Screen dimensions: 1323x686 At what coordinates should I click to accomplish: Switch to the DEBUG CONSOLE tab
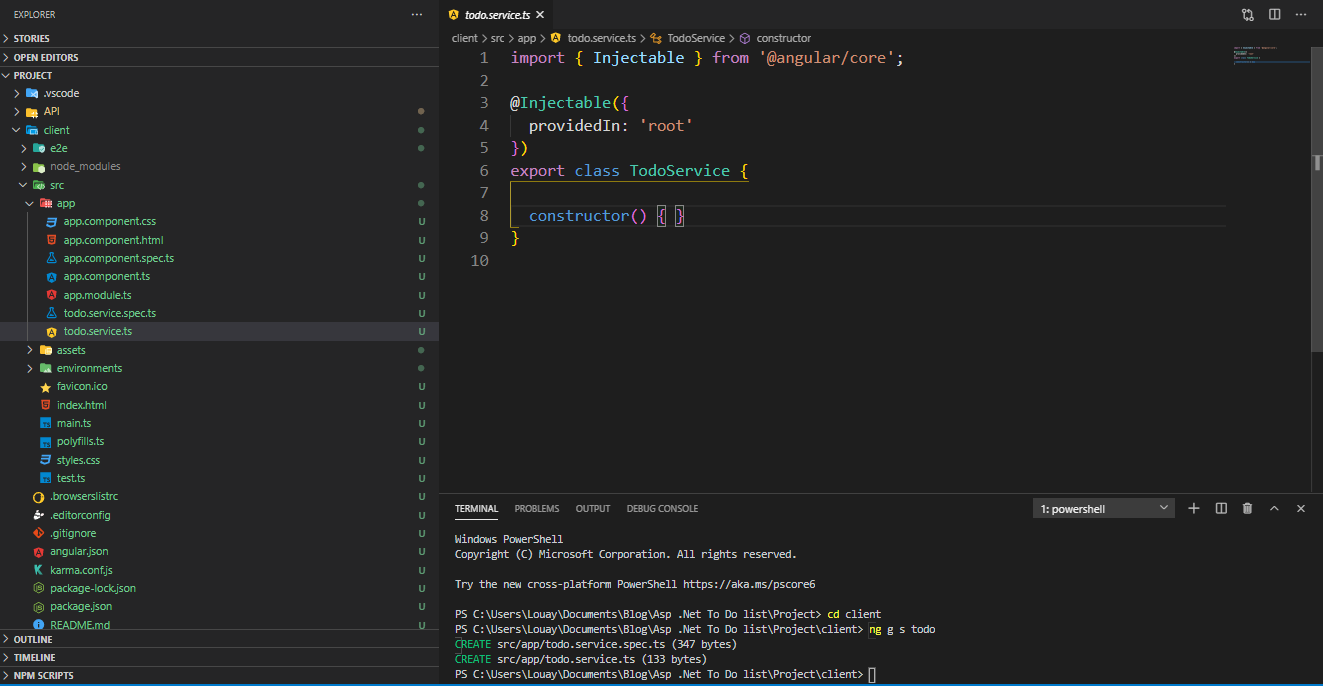coord(662,508)
